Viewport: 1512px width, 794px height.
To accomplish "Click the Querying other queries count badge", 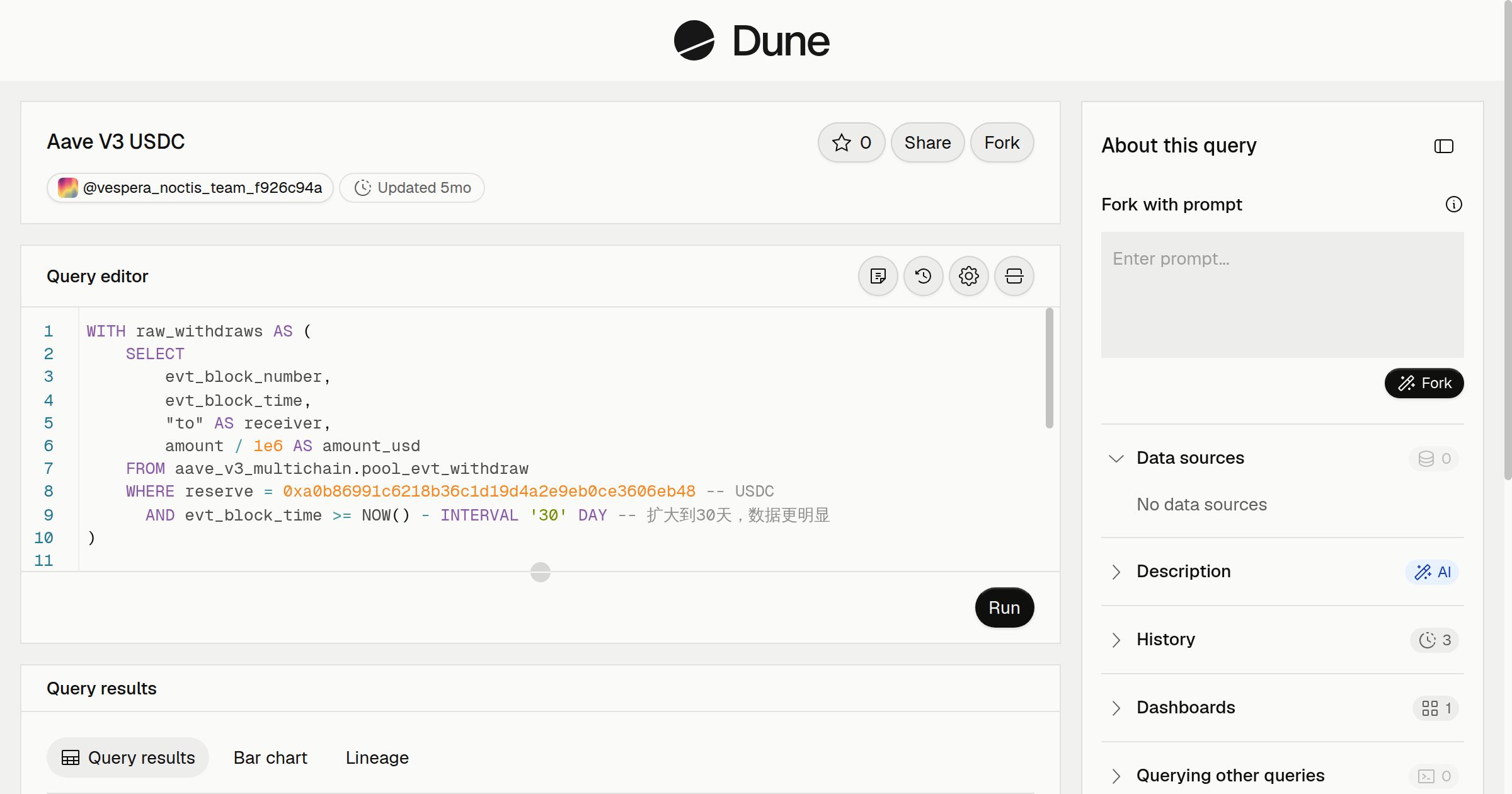I will coord(1435,776).
